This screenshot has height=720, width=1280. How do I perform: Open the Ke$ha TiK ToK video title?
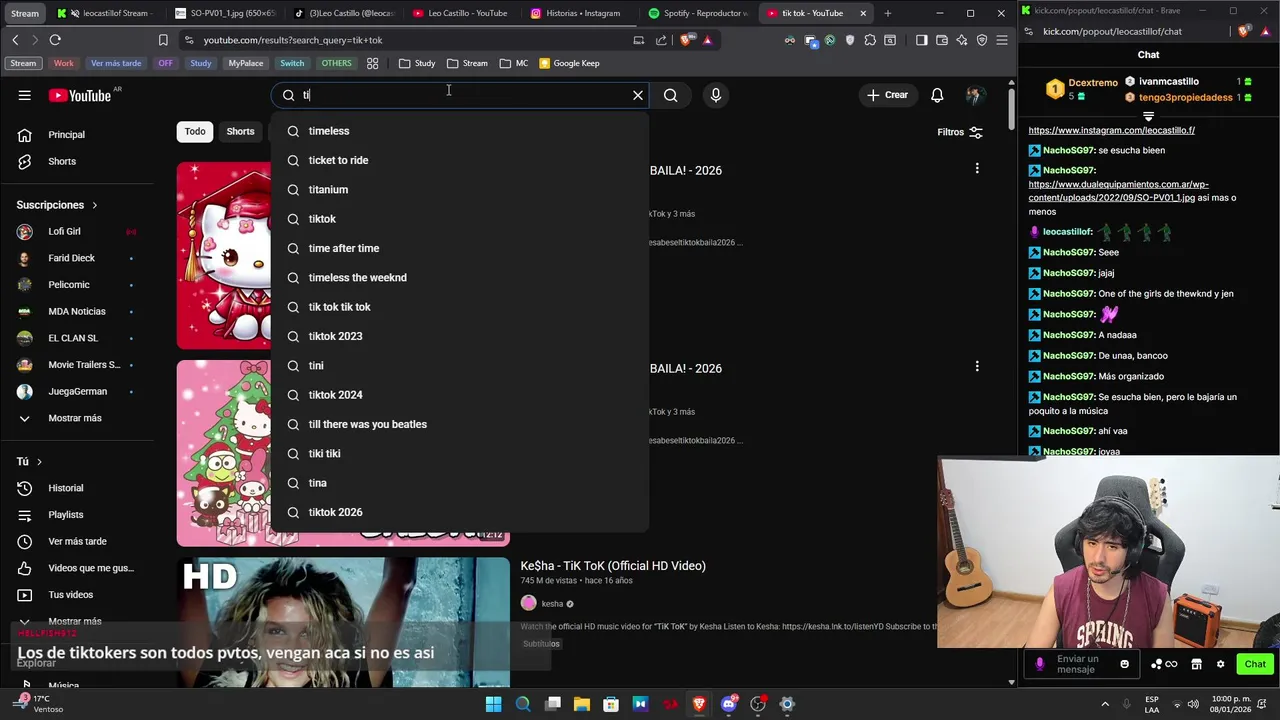[x=613, y=566]
